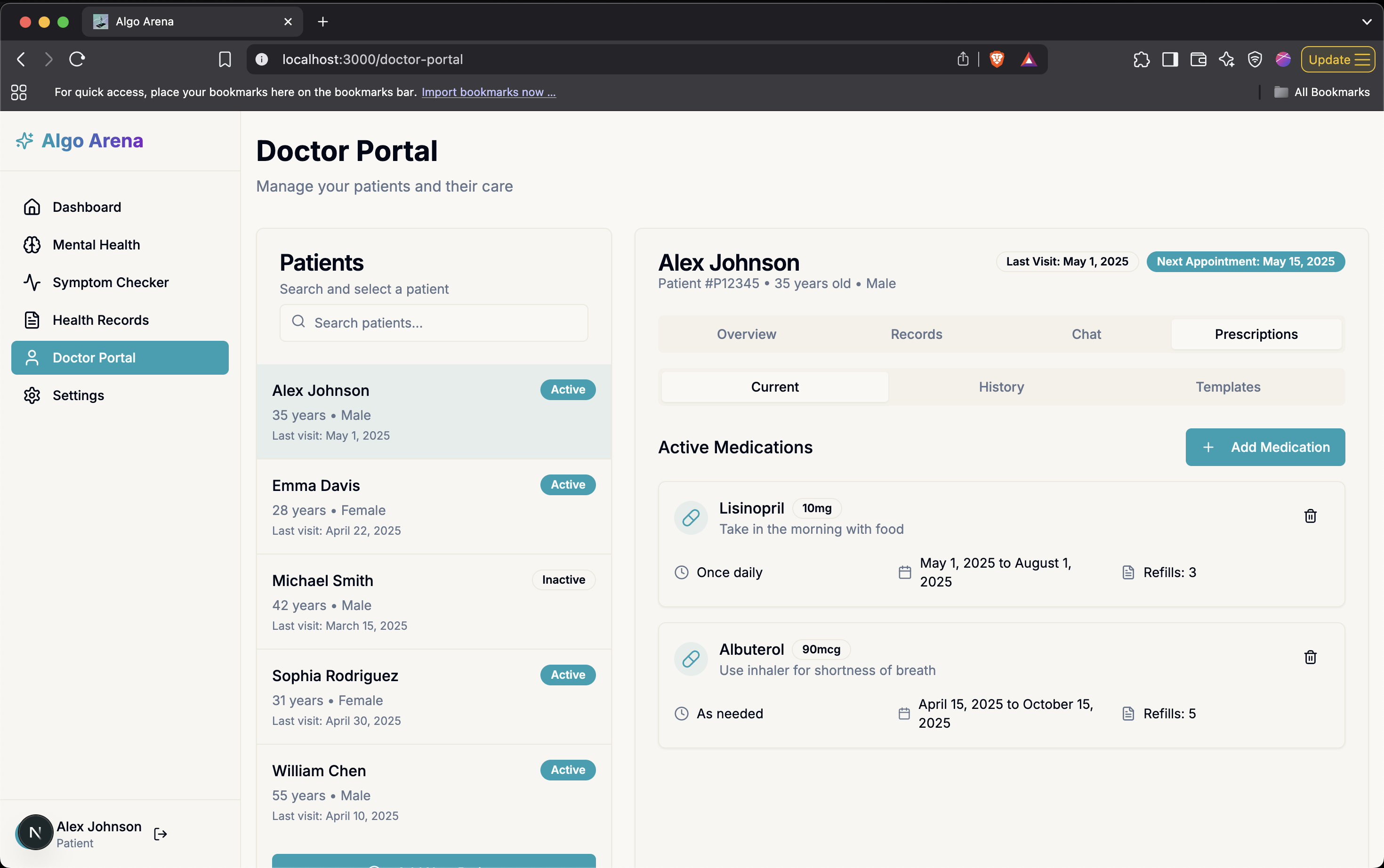Open Settings gear in the sidebar
This screenshot has height=868, width=1384.
tap(32, 395)
